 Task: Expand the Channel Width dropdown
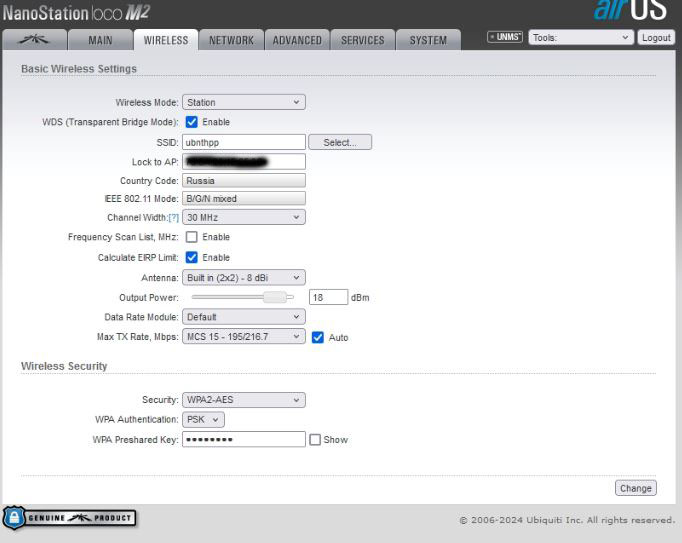tap(243, 217)
